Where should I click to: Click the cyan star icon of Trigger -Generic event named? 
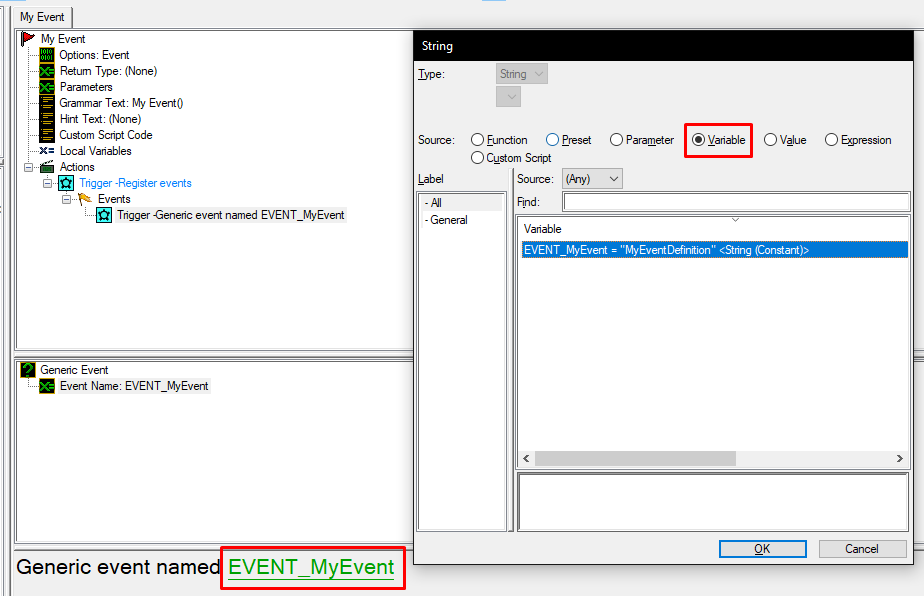104,215
